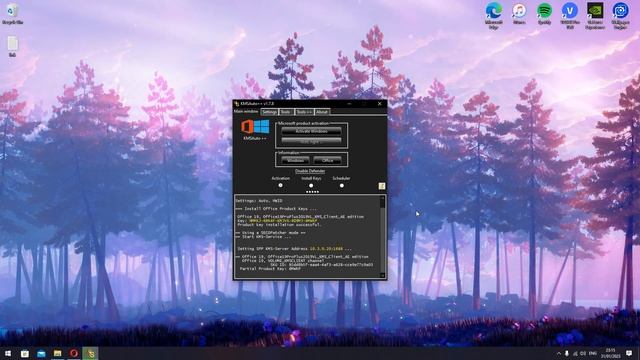Viewport: 640px width, 360px height.
Task: Select the blank file icon below Recycle Bin
Action: [x=12, y=47]
